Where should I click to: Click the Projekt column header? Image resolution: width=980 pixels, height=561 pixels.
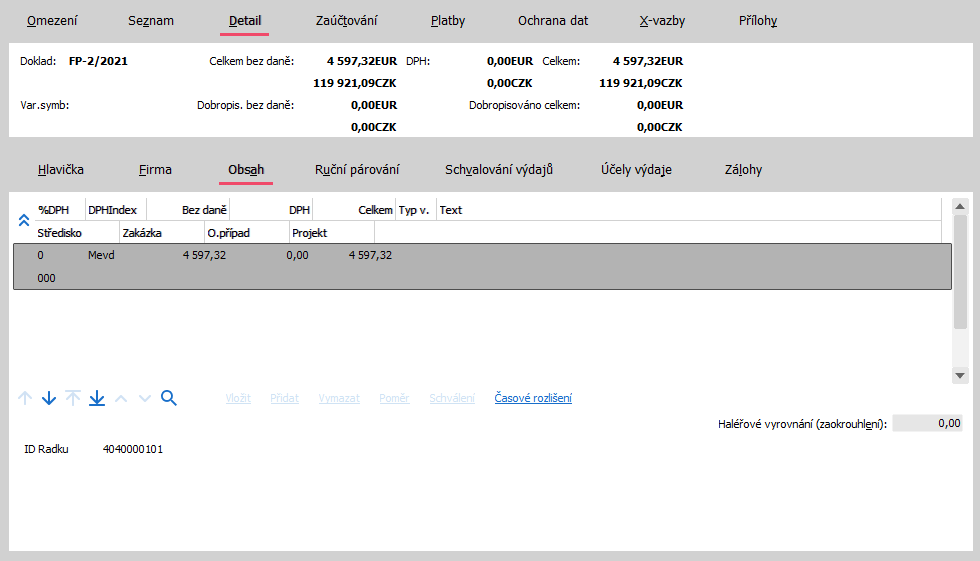pyautogui.click(x=332, y=233)
